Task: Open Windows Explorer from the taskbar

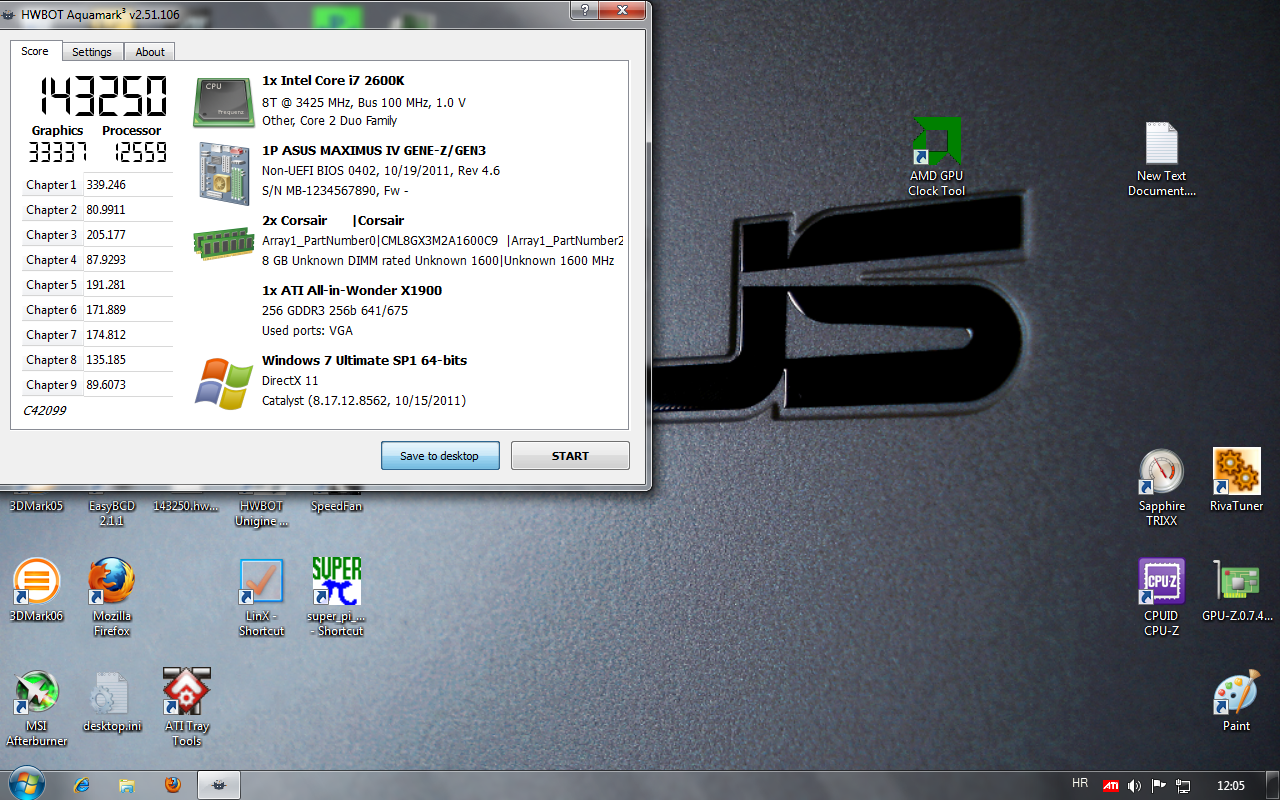Action: [x=127, y=785]
